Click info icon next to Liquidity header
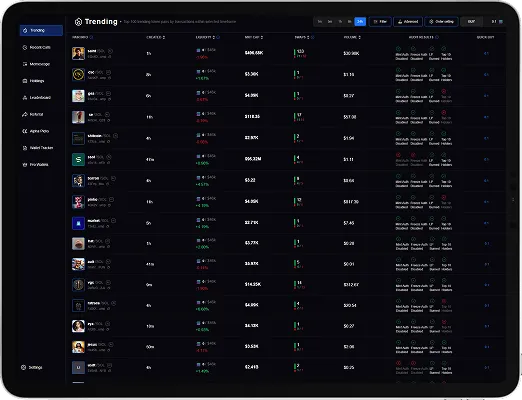The height and width of the screenshot is (400, 522). pyautogui.click(x=218, y=37)
